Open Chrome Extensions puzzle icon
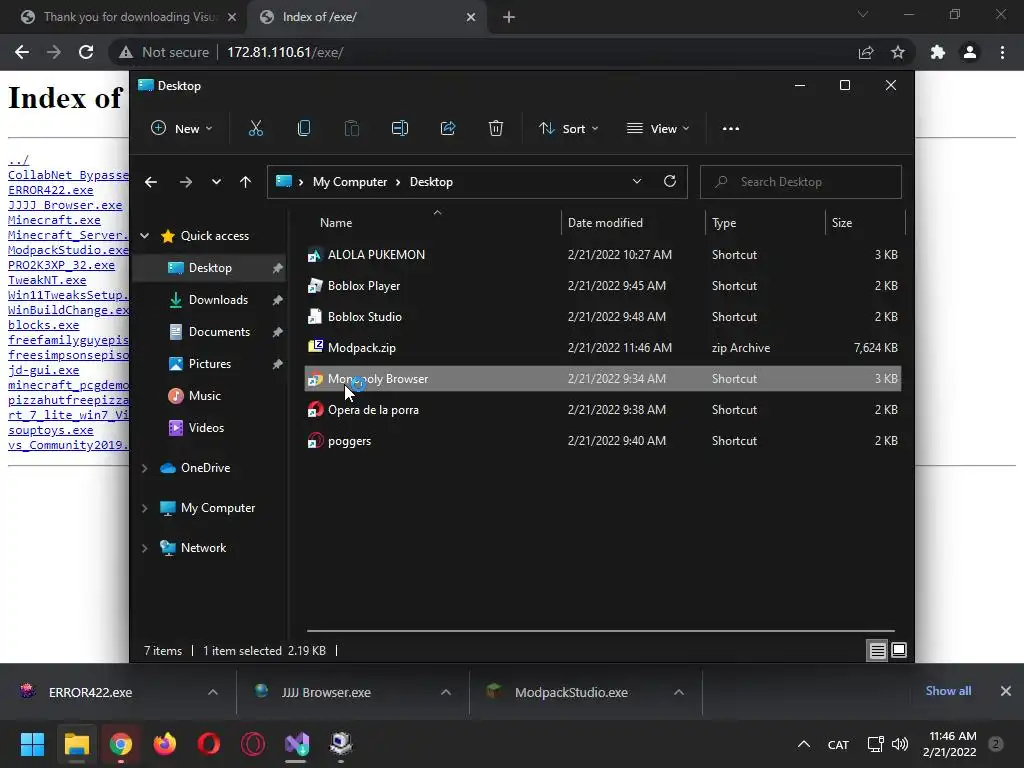Screen dimensions: 1024x768 point(938,52)
